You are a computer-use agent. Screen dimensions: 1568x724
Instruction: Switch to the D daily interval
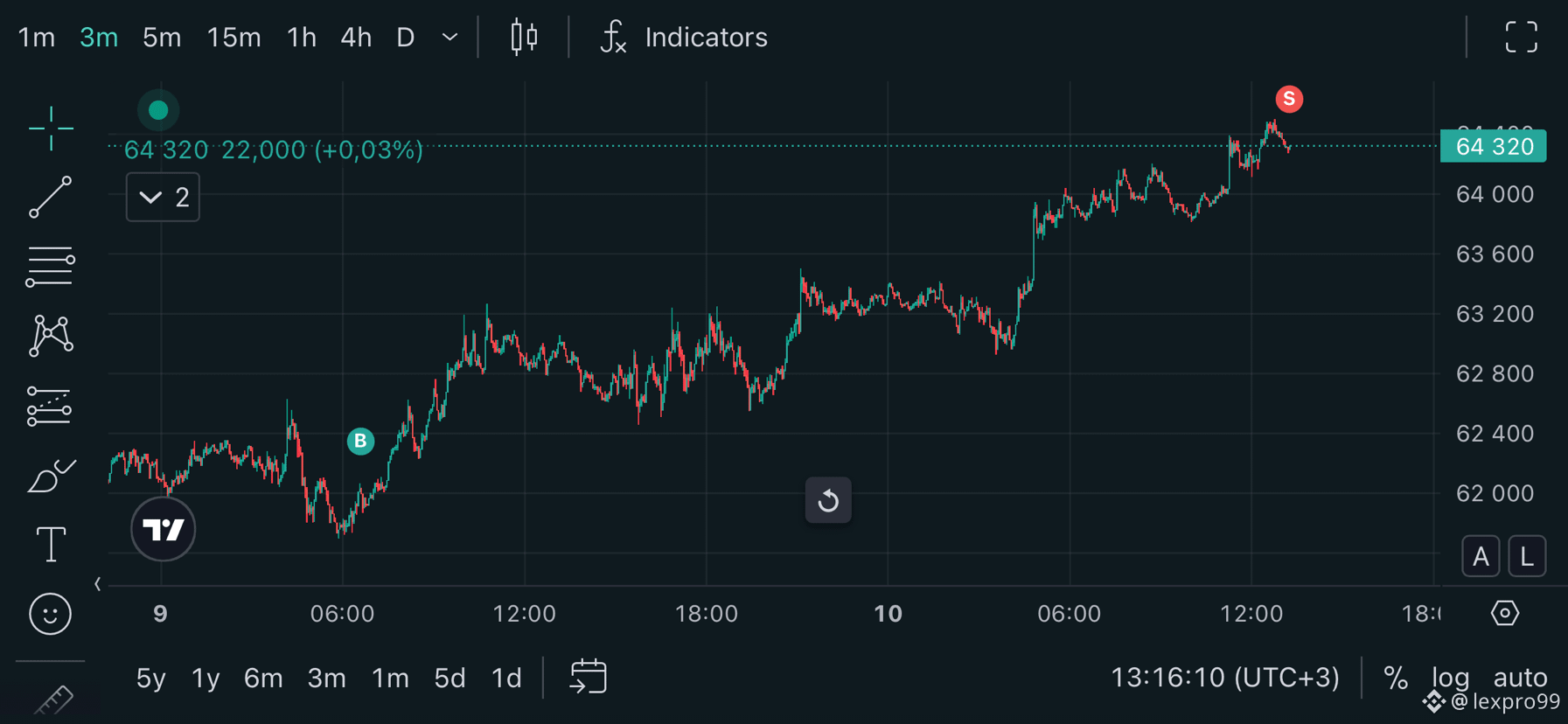[405, 38]
